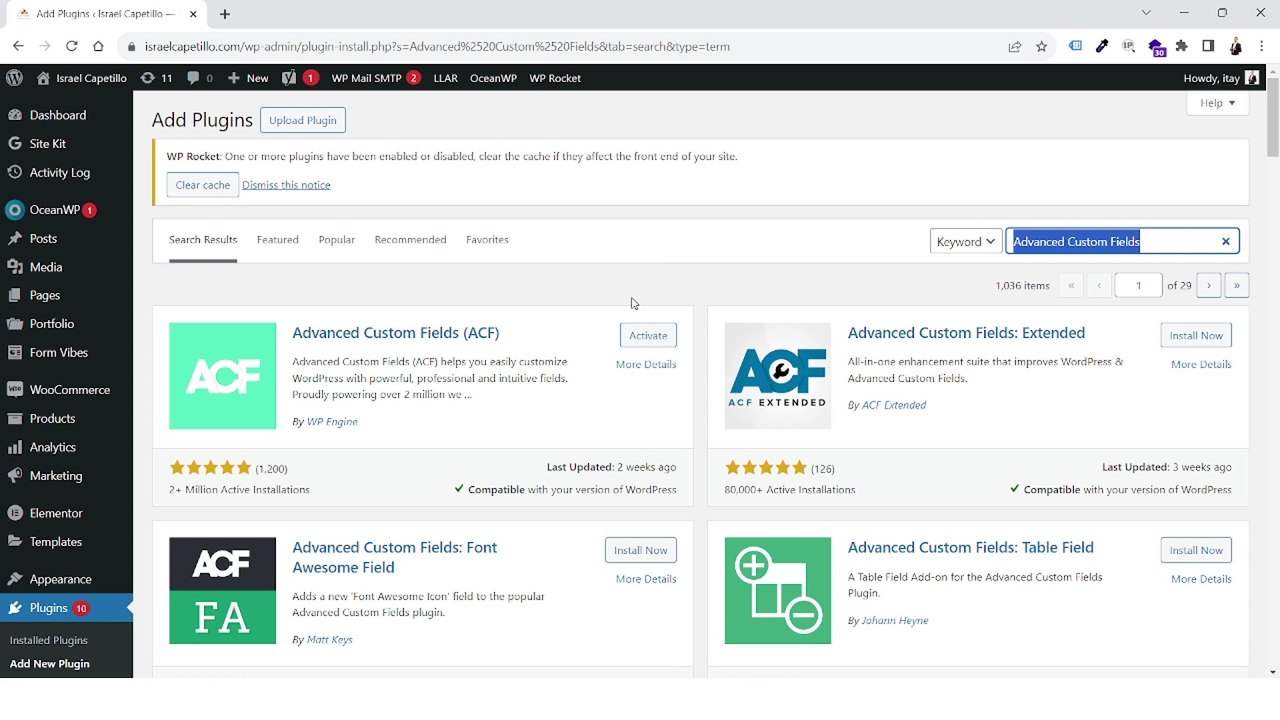The width and height of the screenshot is (1280, 720).
Task: Open the Johann Heyne author link
Action: pos(895,620)
